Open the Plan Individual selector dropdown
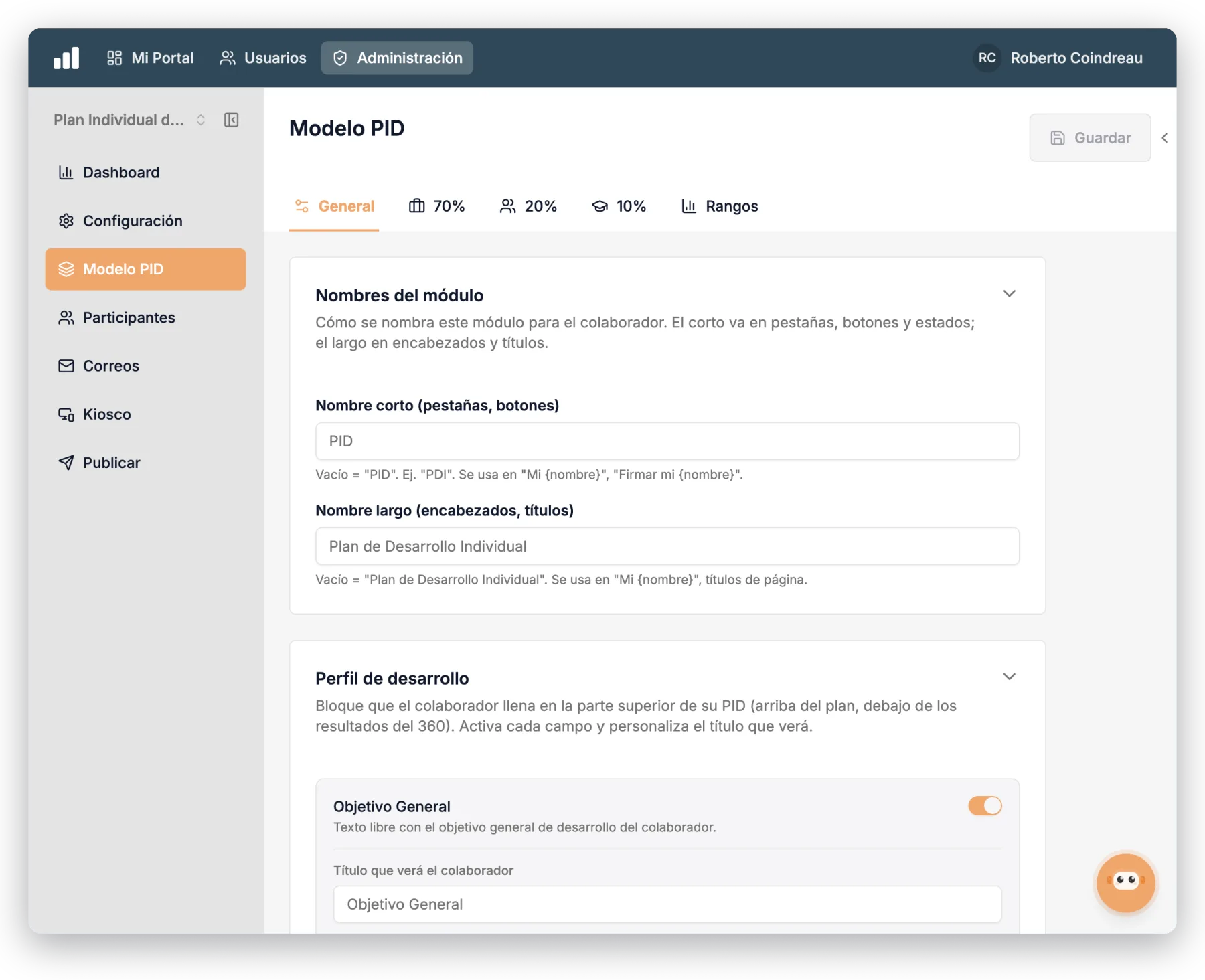 coord(130,120)
